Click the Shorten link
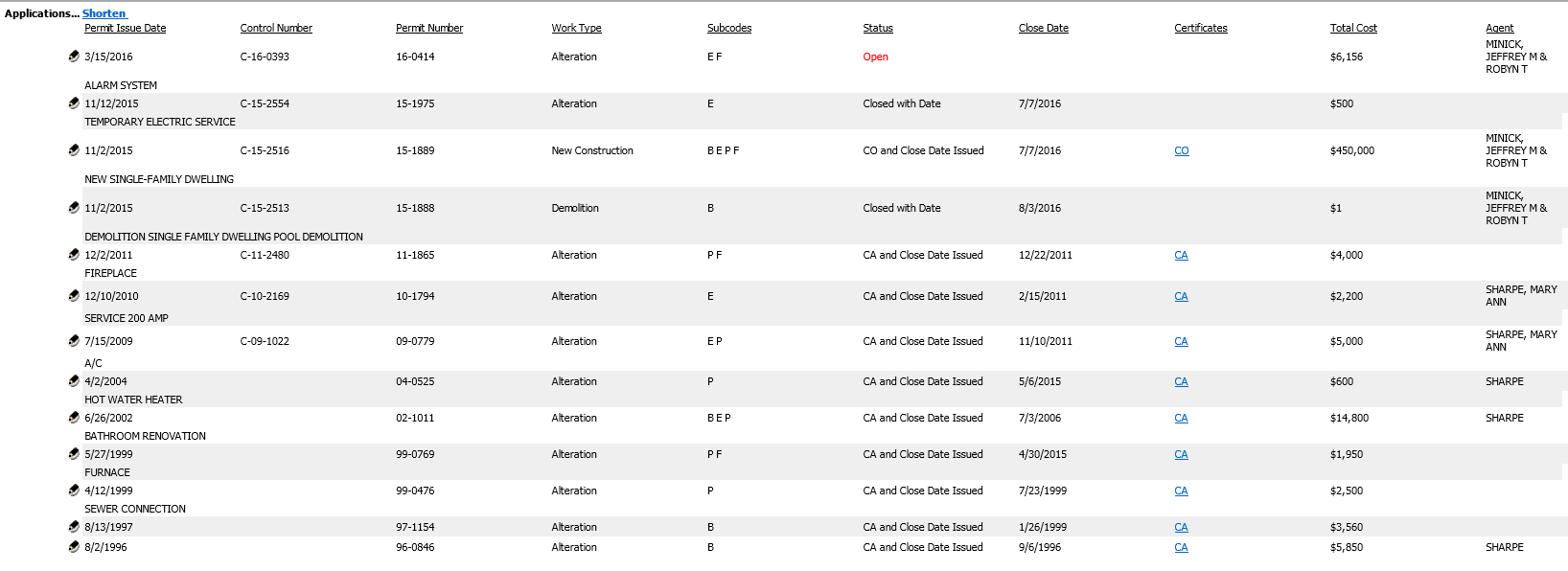 click(104, 13)
